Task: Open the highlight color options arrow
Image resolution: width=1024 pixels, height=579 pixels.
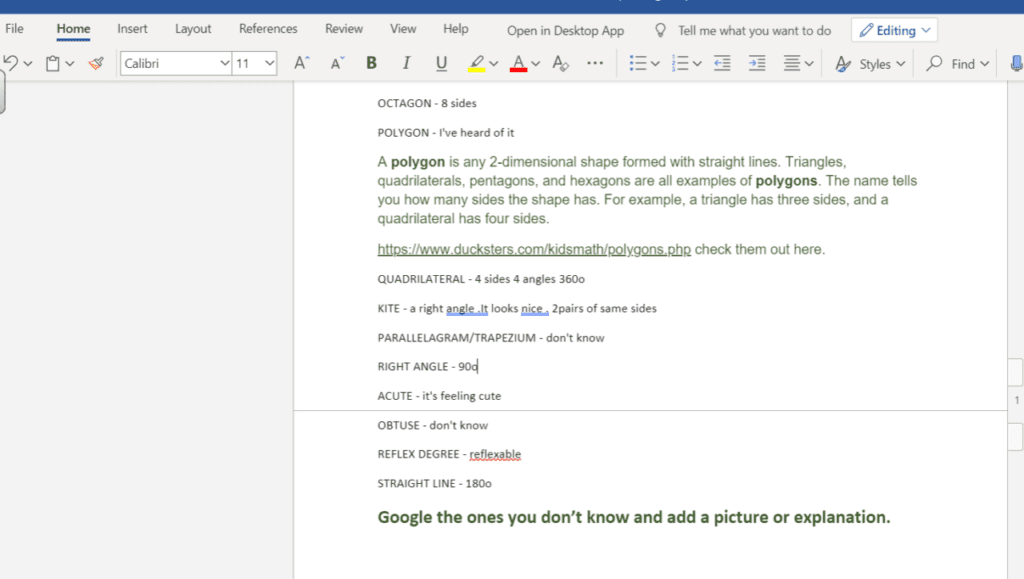Action: (x=494, y=64)
